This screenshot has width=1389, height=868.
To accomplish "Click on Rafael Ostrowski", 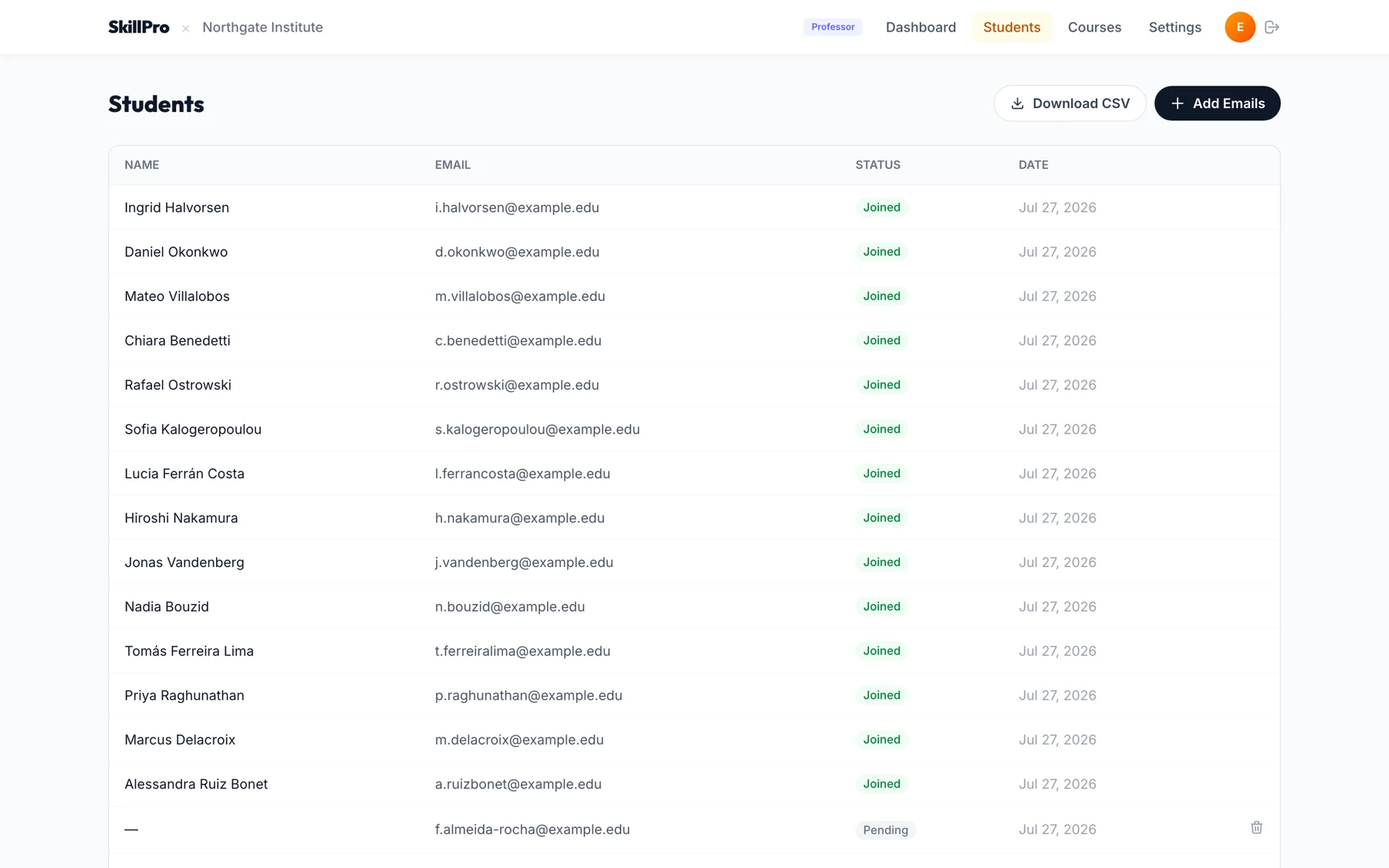I will [x=177, y=385].
